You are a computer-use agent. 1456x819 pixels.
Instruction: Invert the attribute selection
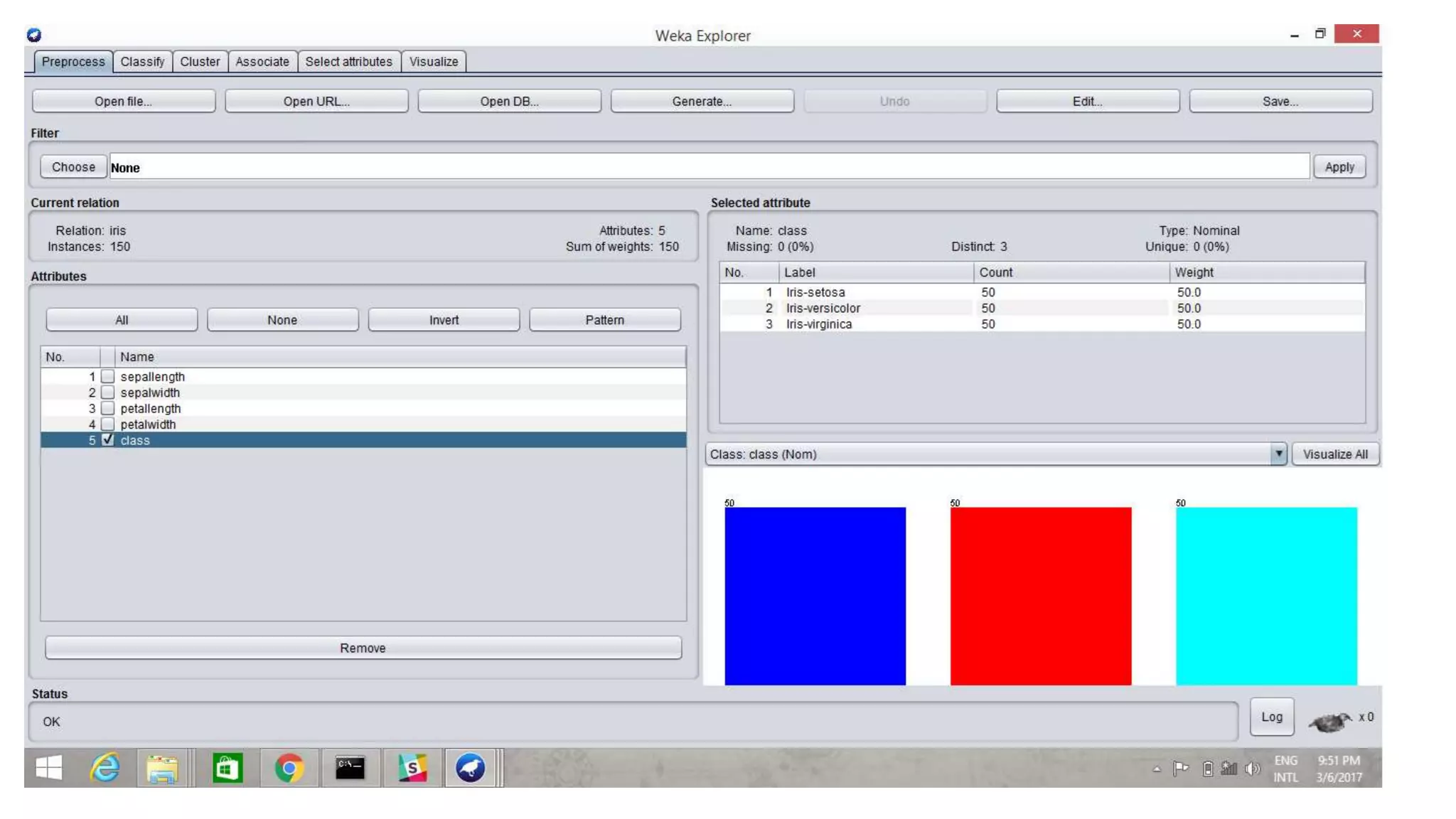click(444, 320)
